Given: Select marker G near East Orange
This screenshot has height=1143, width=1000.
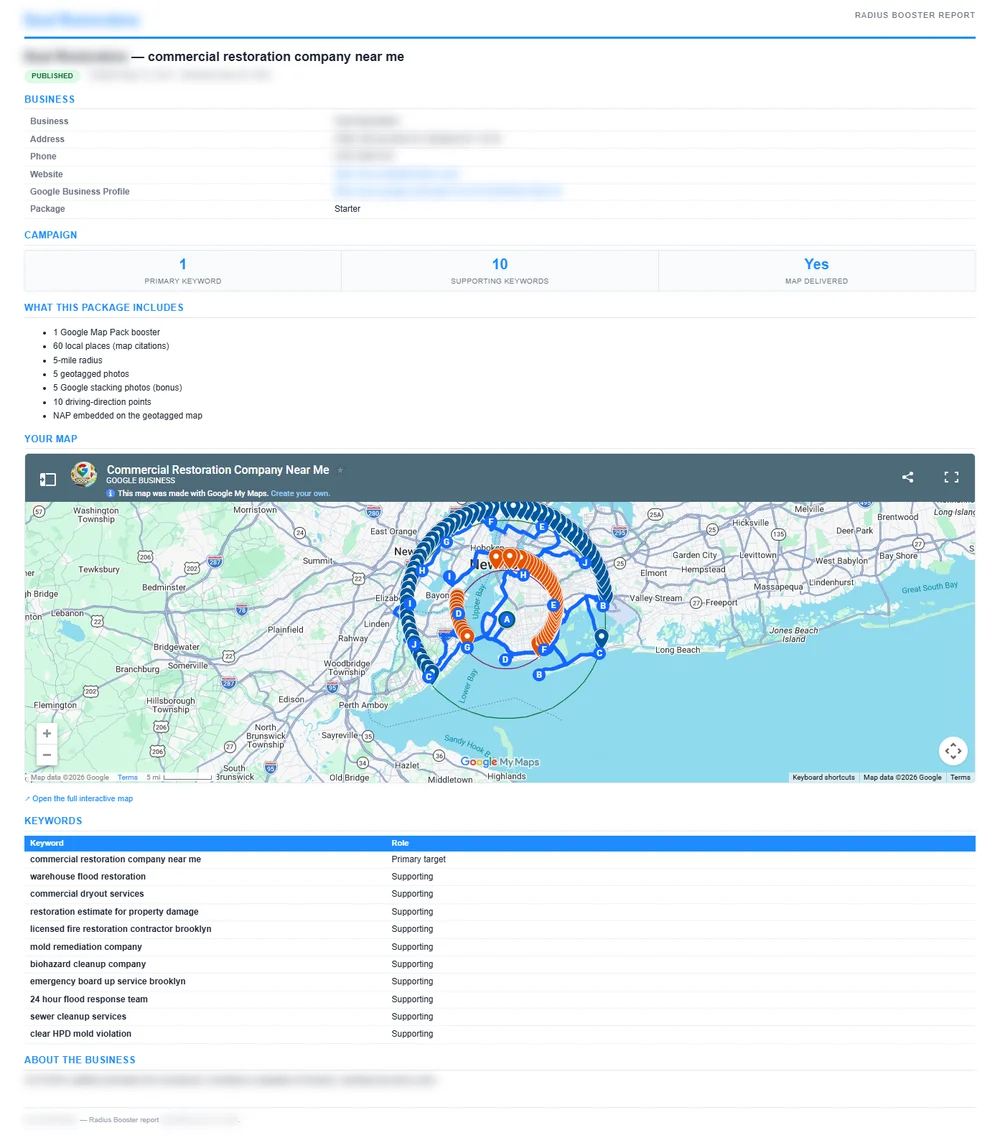Looking at the screenshot, I should (x=447, y=542).
